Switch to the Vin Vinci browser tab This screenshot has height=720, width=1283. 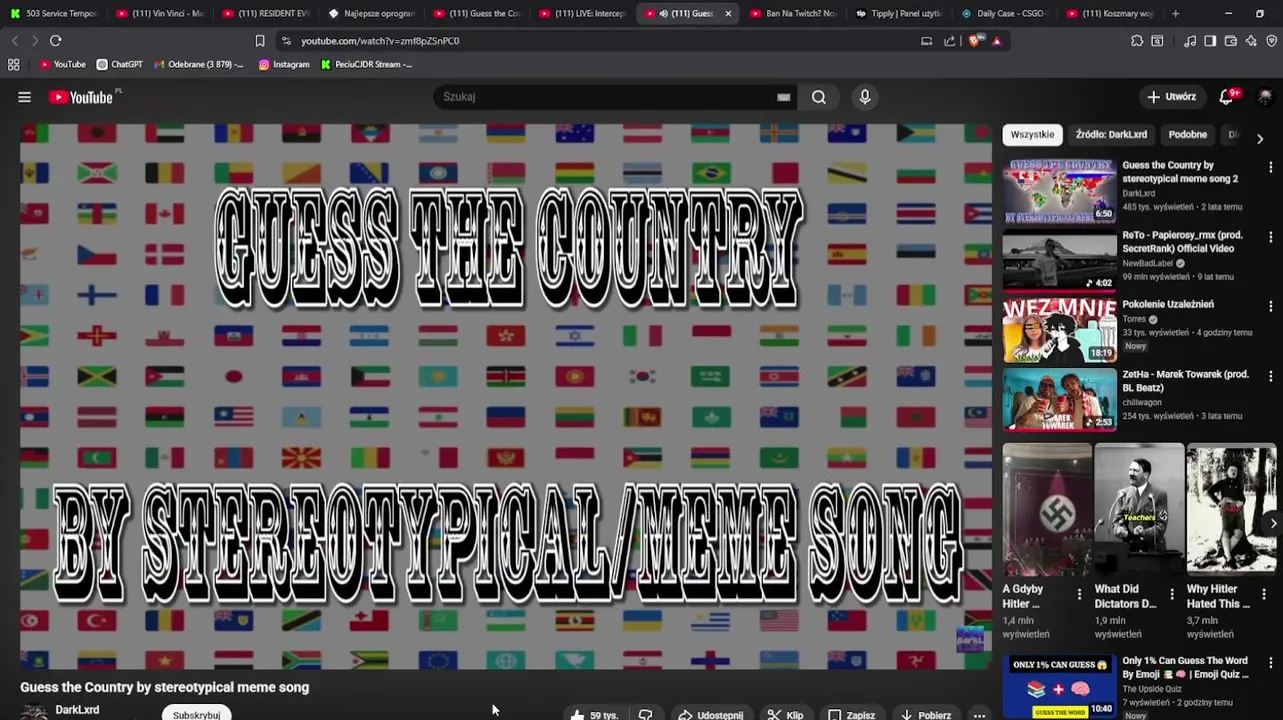[160, 14]
